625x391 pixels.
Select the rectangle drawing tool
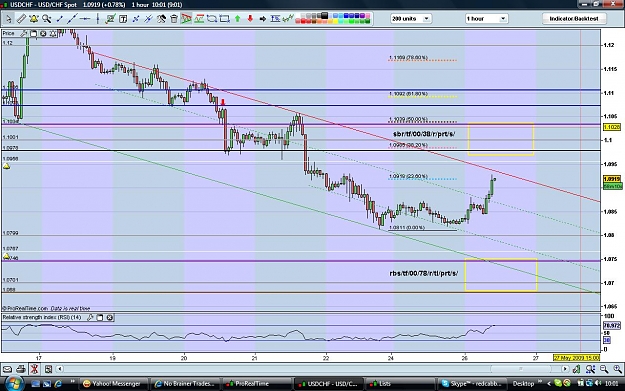[x=224, y=18]
